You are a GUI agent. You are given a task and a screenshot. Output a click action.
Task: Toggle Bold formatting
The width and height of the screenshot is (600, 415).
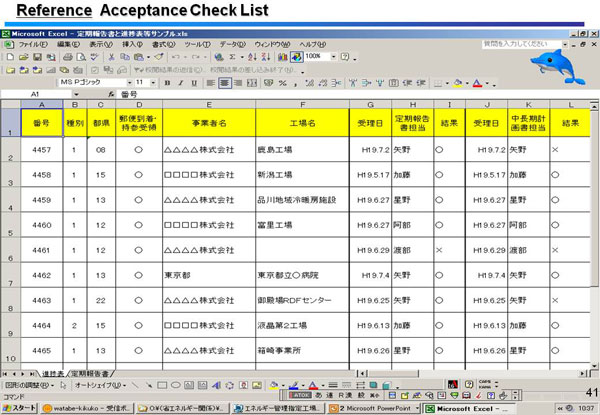[167, 83]
